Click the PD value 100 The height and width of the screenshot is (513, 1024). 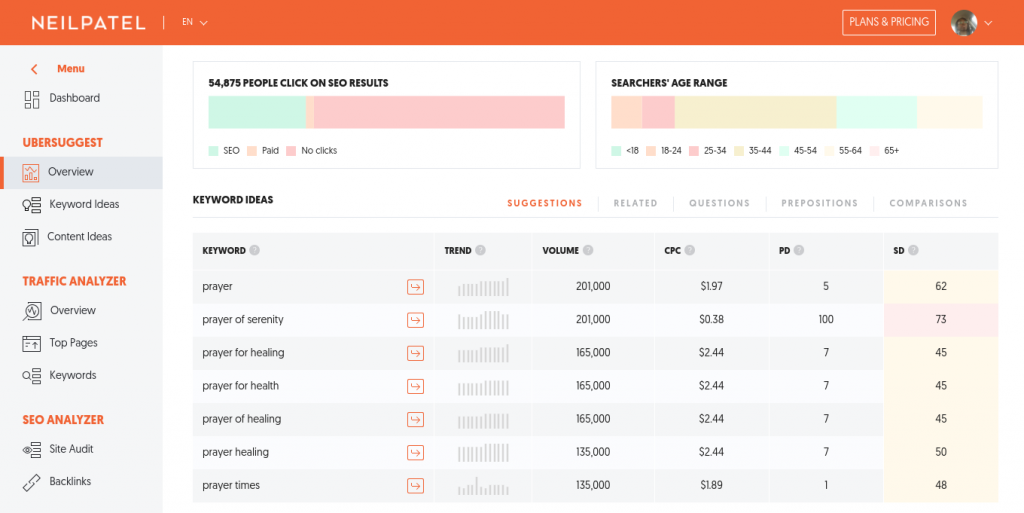[825, 319]
